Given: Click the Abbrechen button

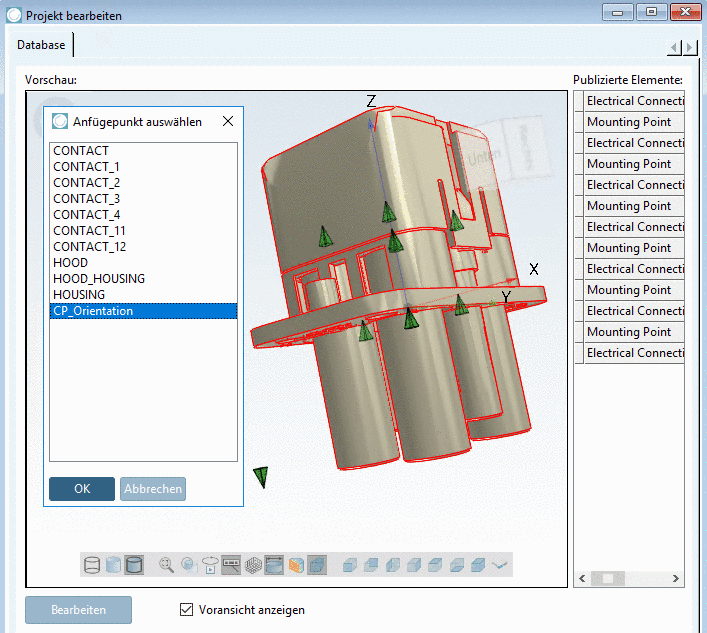Looking at the screenshot, I should 153,489.
